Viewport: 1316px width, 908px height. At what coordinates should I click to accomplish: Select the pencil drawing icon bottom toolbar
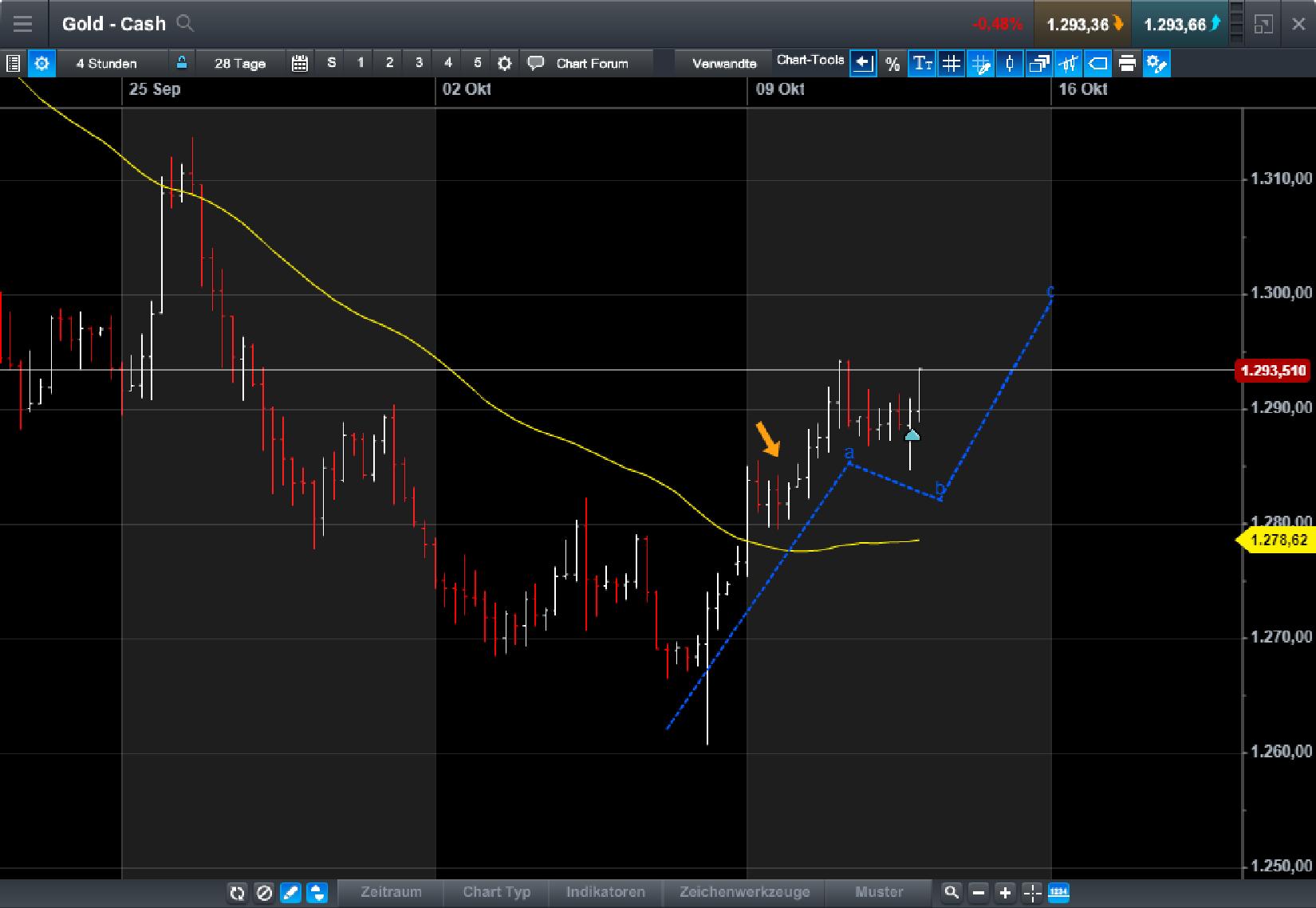click(x=290, y=894)
